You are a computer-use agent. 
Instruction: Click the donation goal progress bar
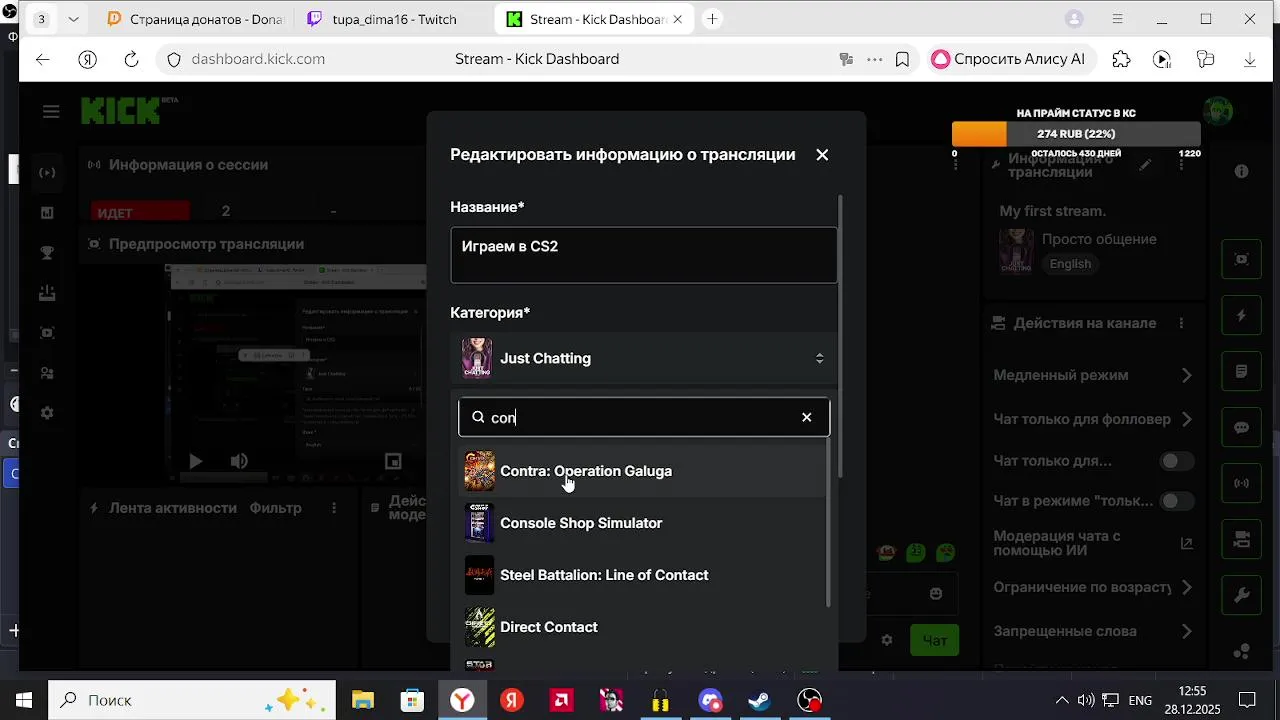(x=1076, y=134)
